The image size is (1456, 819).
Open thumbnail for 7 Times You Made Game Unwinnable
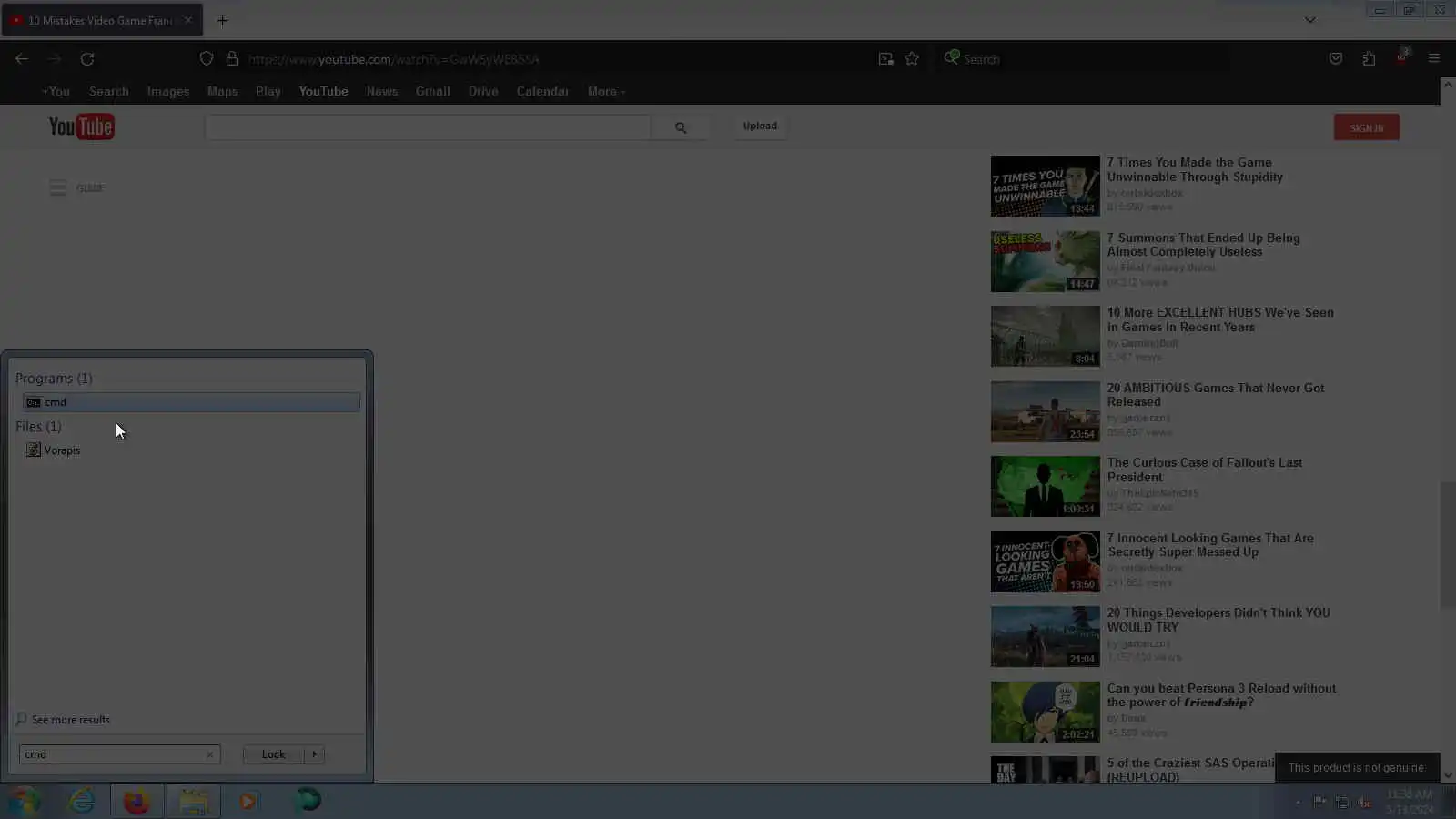click(1046, 187)
